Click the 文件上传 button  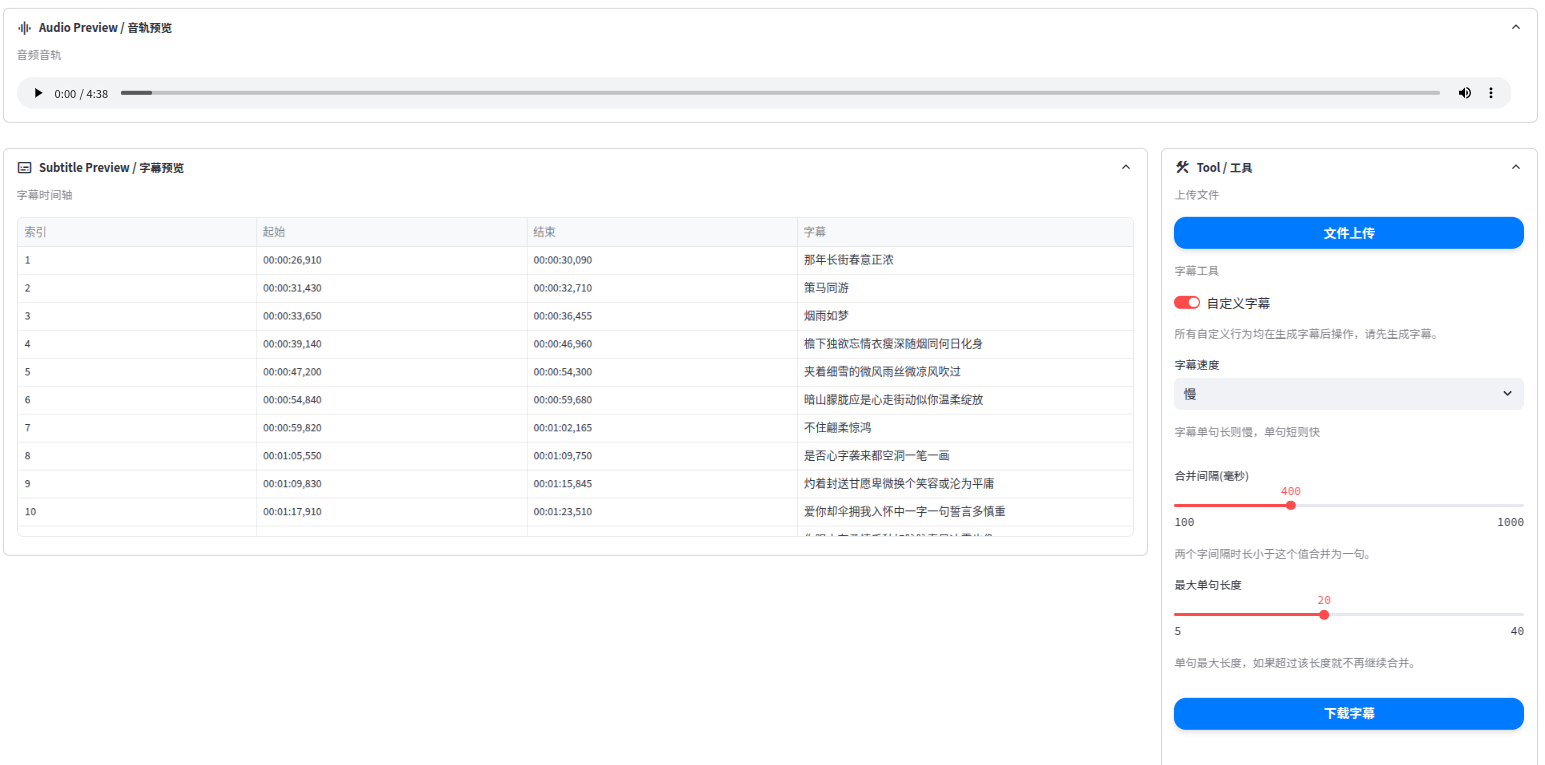1348,233
